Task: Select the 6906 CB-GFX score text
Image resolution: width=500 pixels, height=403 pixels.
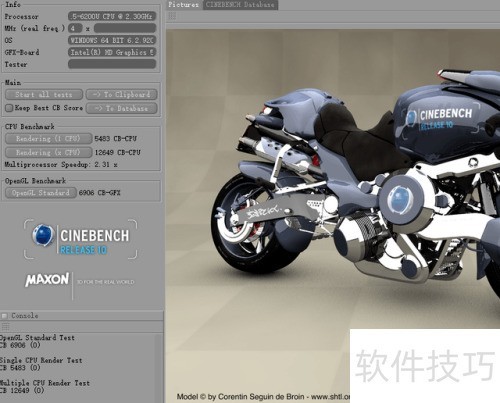Action: point(99,193)
